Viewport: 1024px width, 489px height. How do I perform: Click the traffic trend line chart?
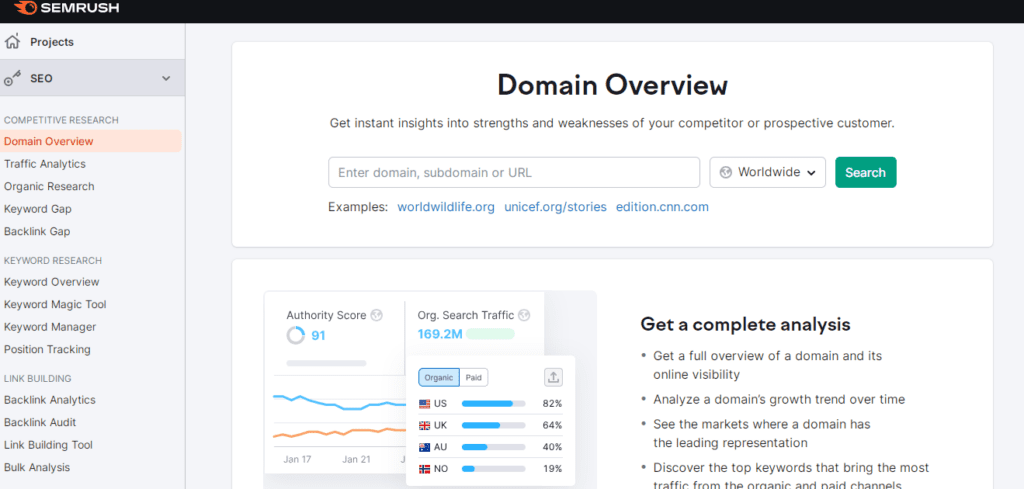coord(340,415)
